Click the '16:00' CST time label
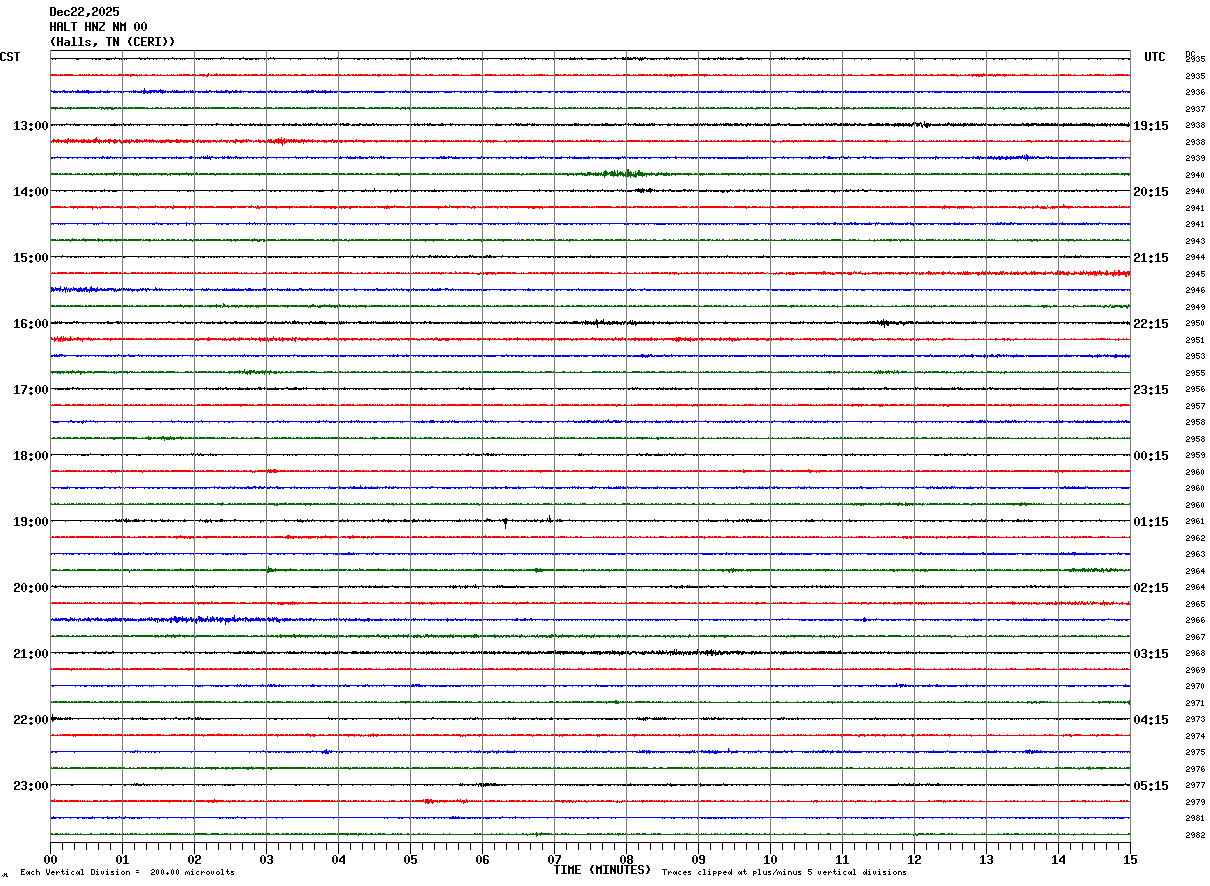Viewport: 1210px width, 886px height. tap(30, 324)
